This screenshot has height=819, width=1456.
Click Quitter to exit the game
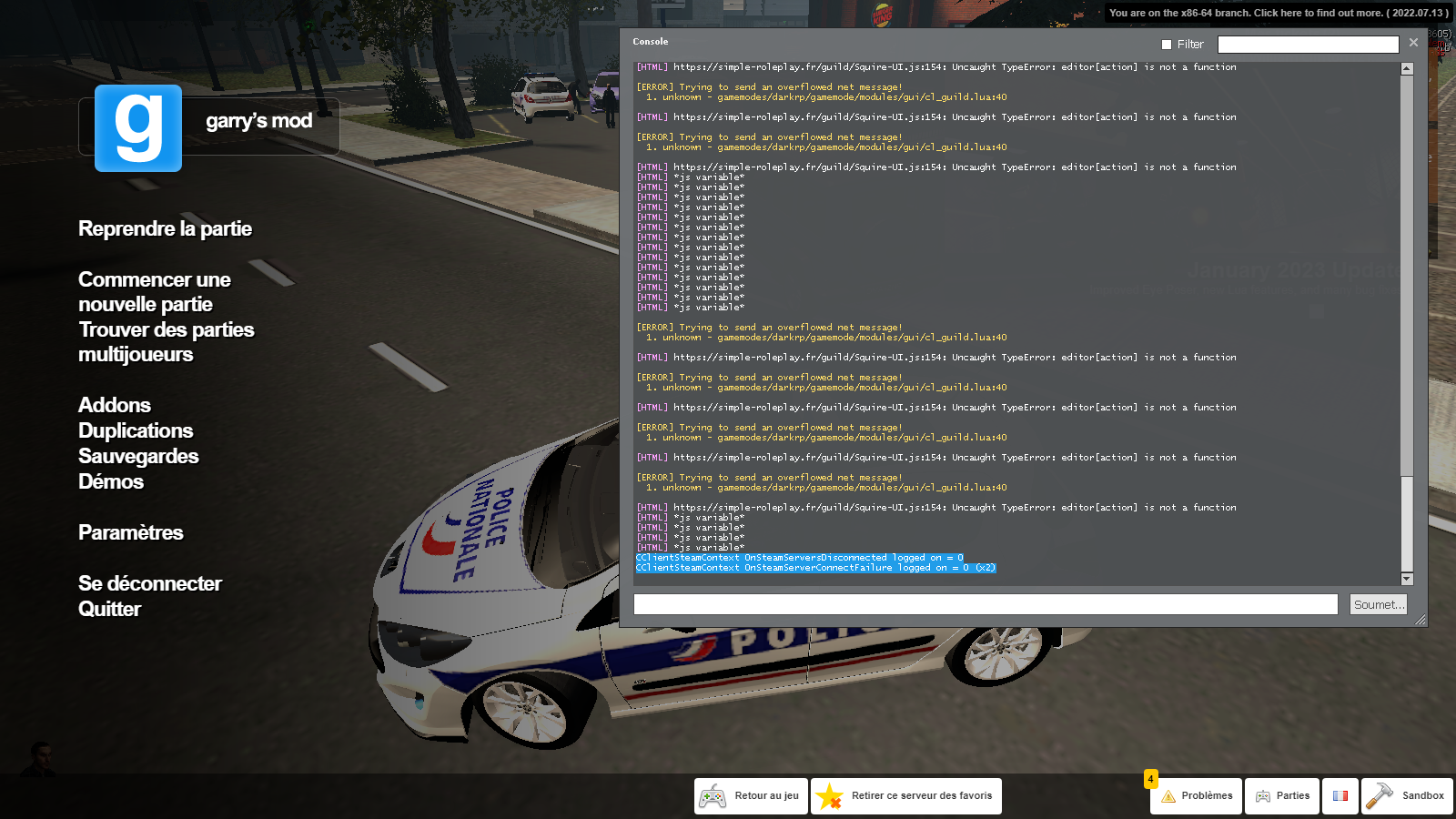(109, 609)
